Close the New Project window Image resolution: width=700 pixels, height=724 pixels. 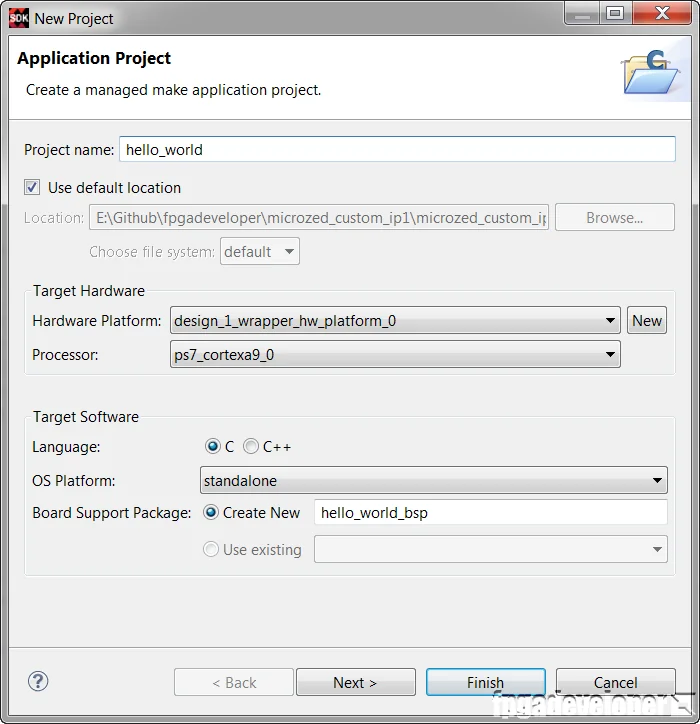(x=662, y=14)
